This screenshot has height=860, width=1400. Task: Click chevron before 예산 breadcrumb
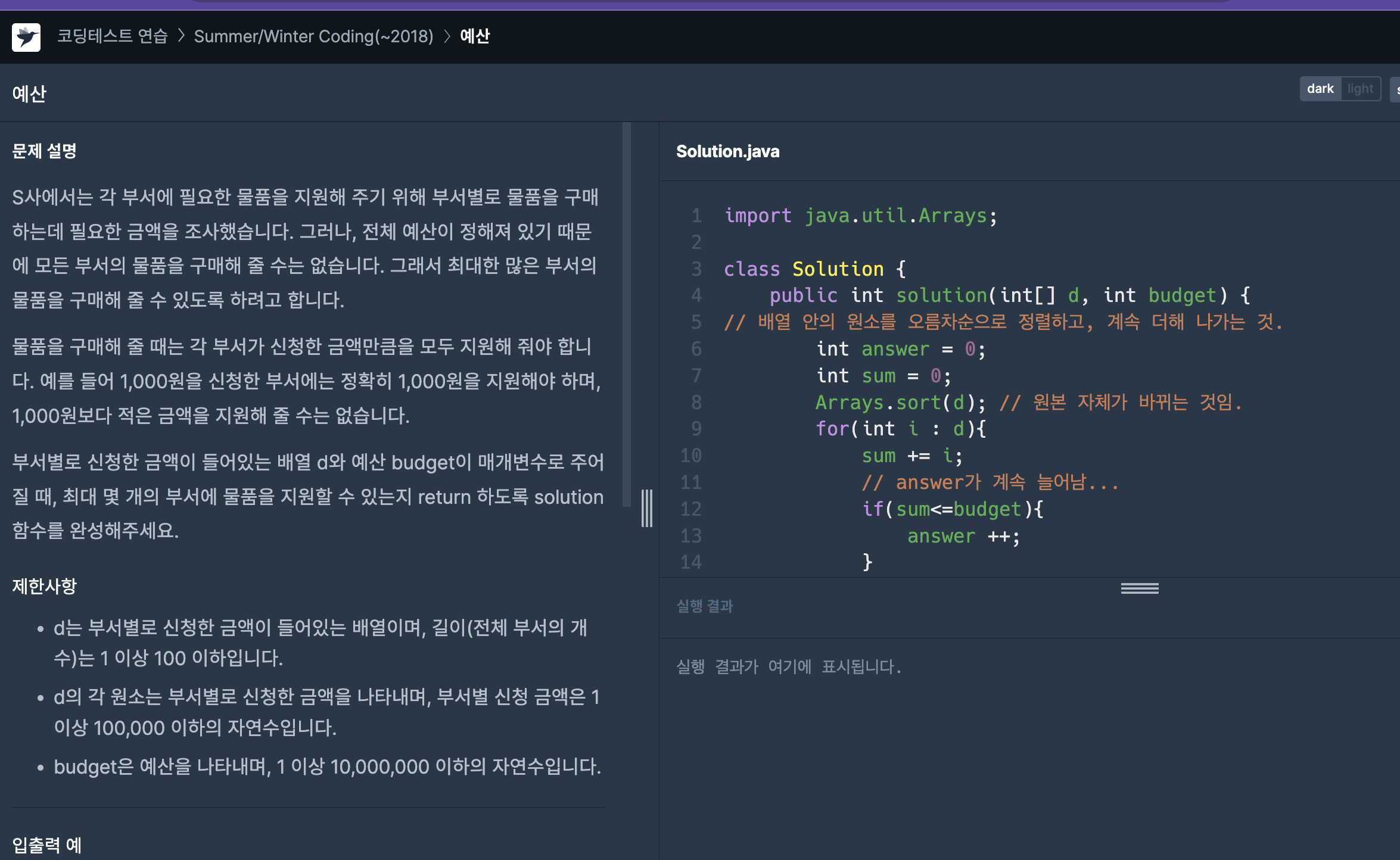click(x=447, y=36)
